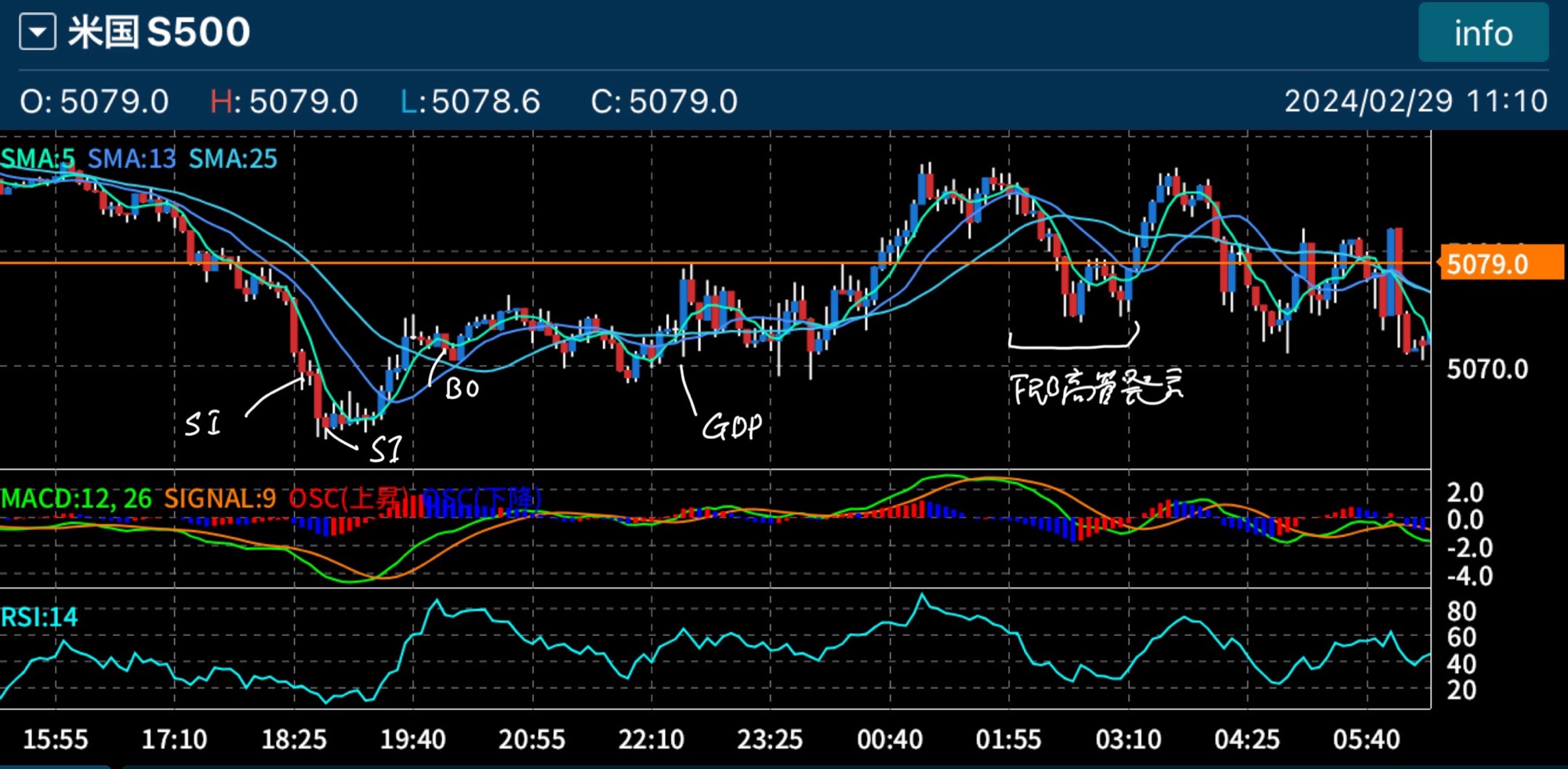The image size is (1568, 769).
Task: Select the 5070.0 price axis label
Action: 1486,369
